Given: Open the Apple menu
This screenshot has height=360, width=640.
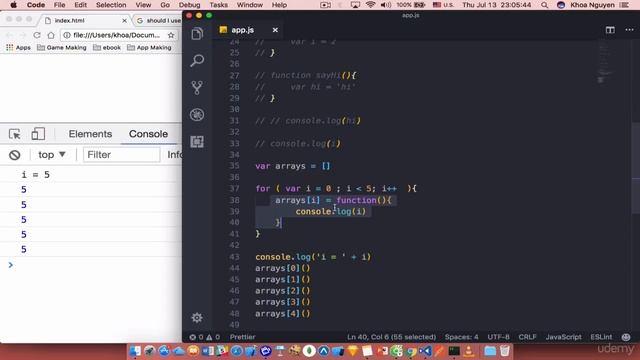Looking at the screenshot, I should 13,5.
